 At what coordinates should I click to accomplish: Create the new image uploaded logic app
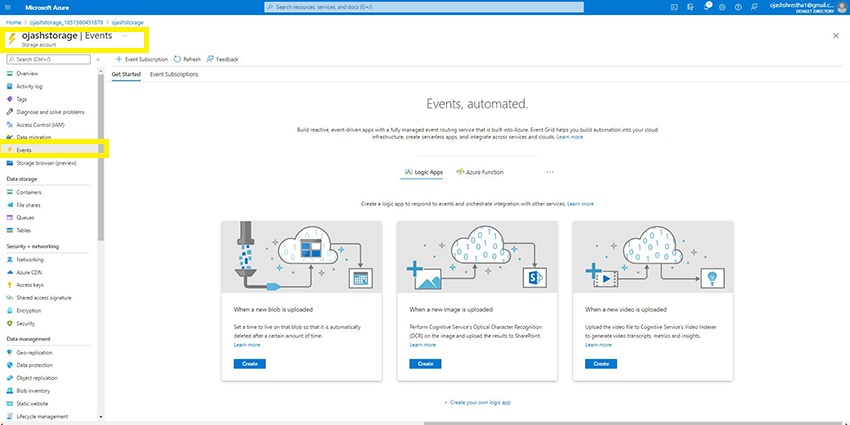426,364
